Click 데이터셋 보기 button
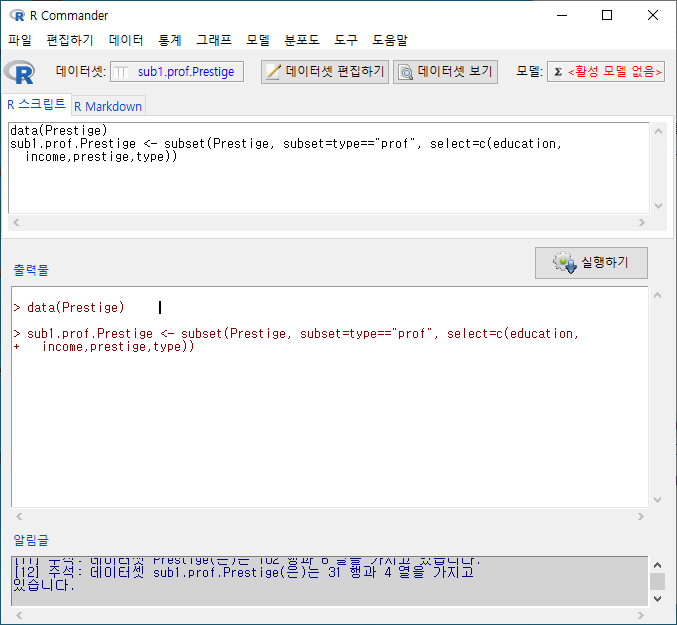 click(x=445, y=72)
